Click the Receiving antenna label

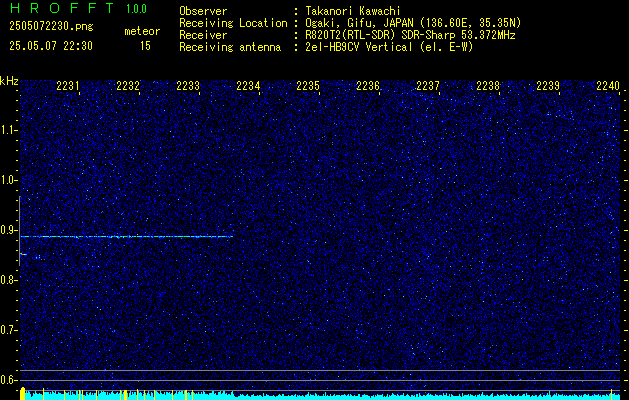coord(230,47)
